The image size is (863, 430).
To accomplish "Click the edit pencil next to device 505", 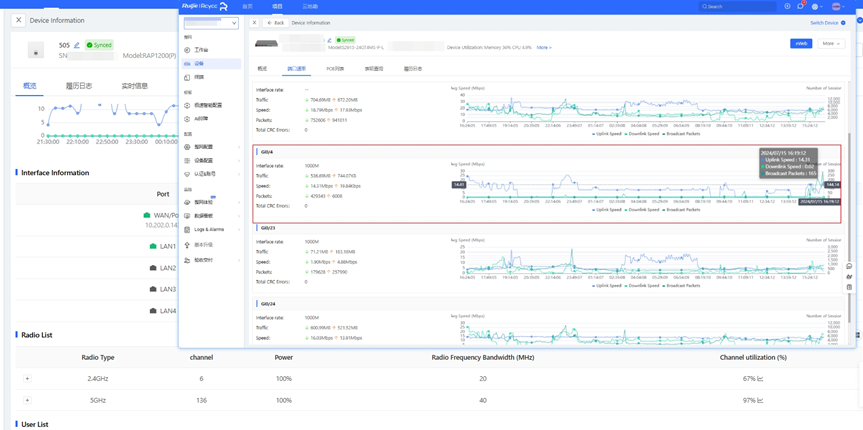I will (x=77, y=45).
